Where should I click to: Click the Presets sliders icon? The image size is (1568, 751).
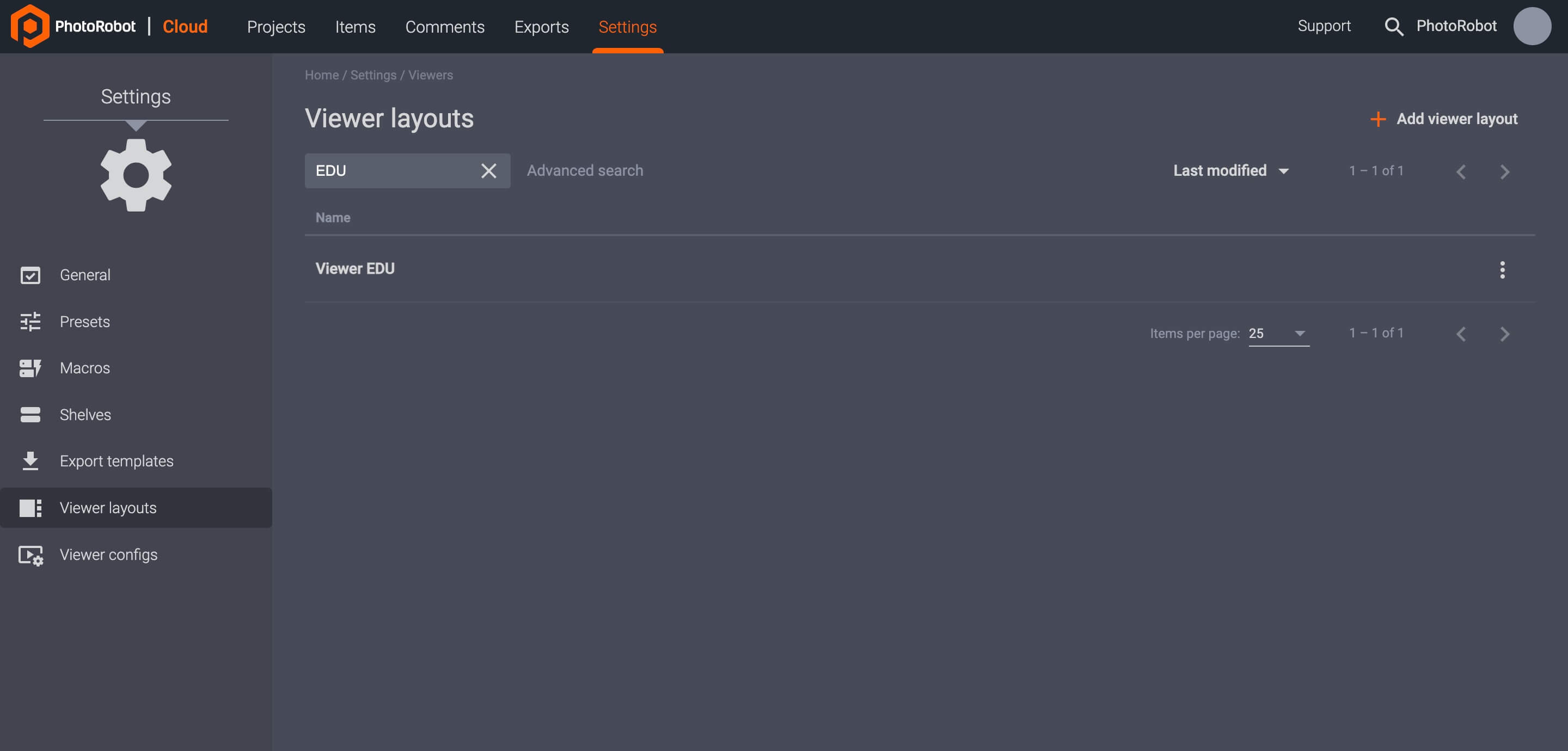[31, 321]
